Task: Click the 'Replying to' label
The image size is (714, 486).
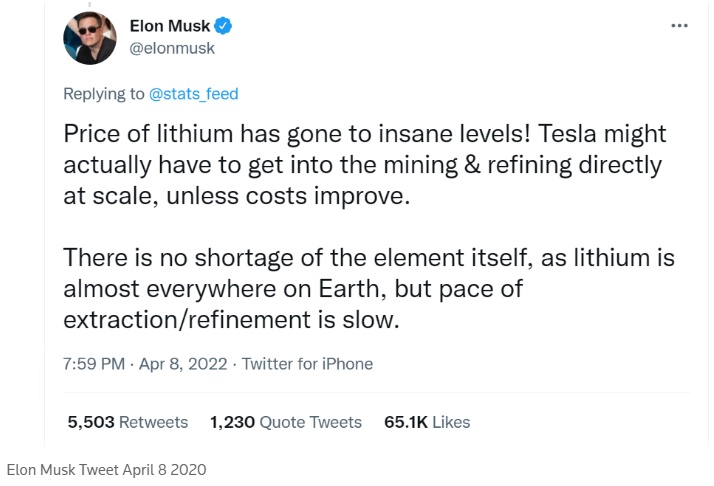Action: coord(103,94)
